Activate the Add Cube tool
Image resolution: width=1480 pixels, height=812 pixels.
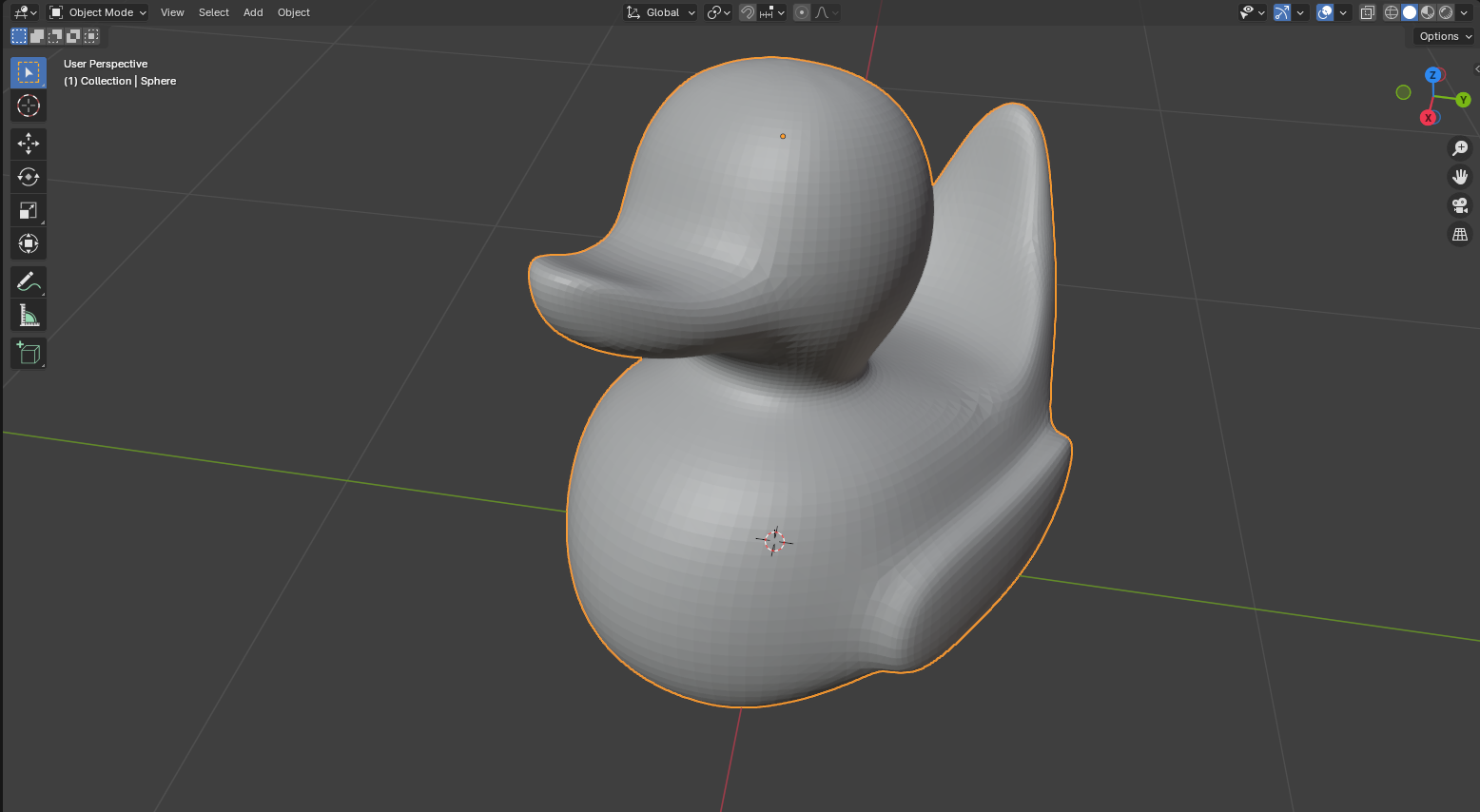click(x=29, y=354)
